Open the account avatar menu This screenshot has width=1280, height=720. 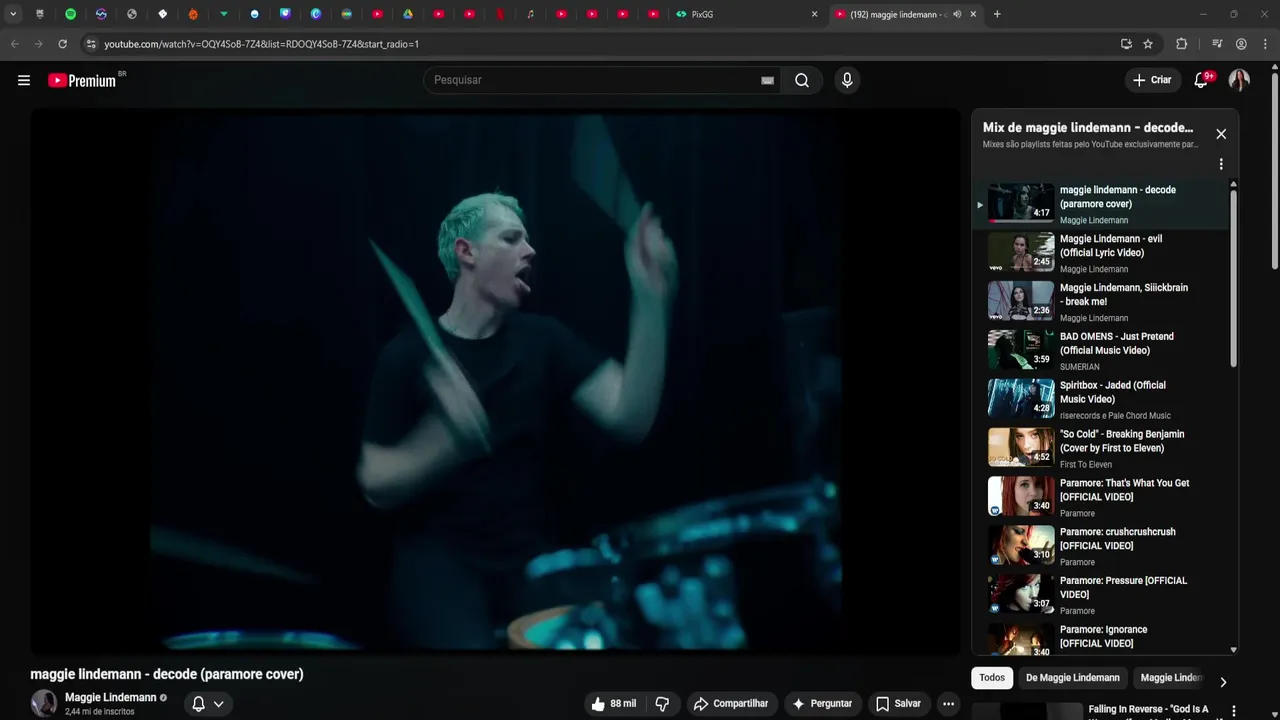point(1239,80)
